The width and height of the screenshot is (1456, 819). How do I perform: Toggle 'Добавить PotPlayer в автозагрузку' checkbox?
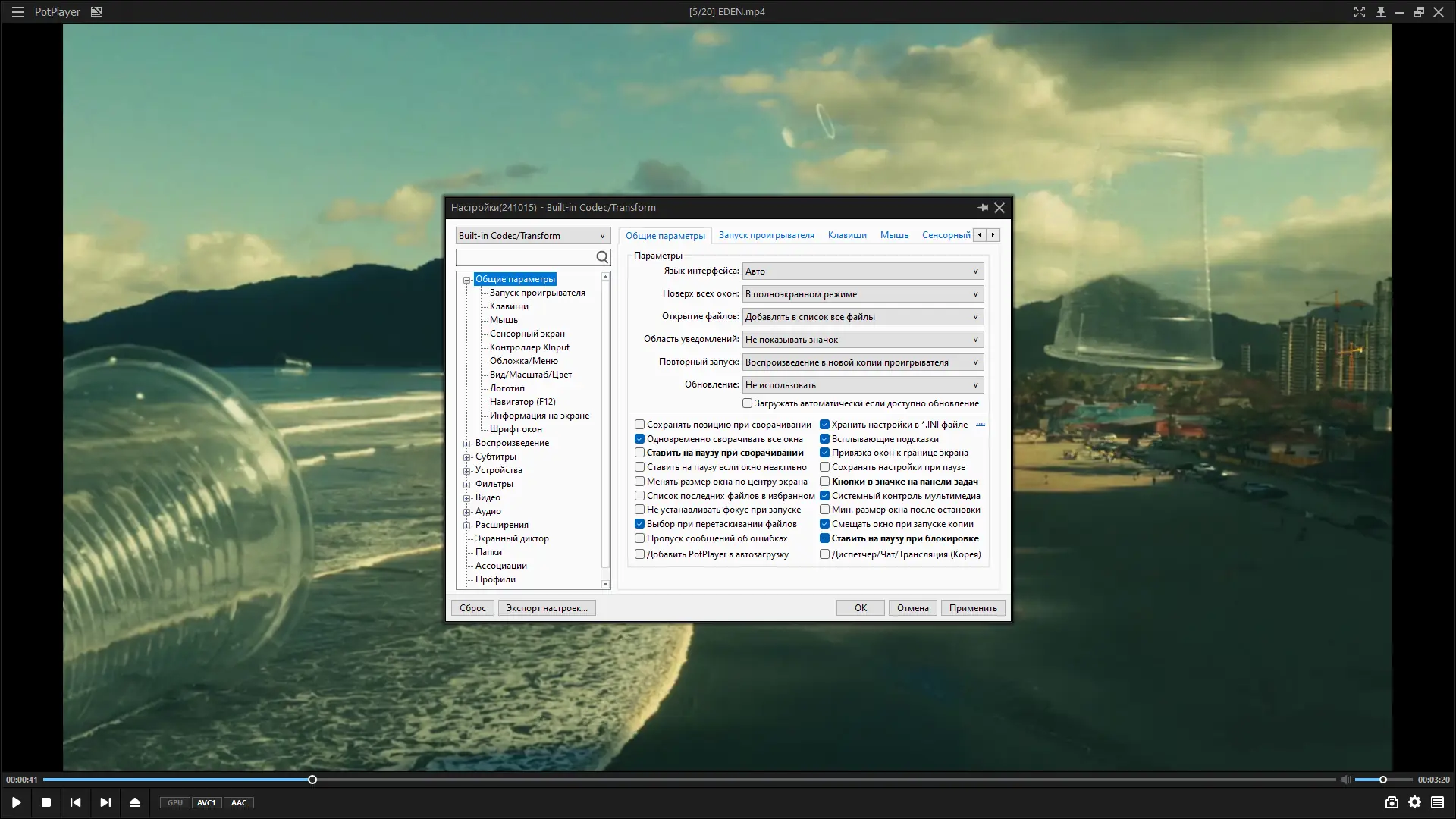click(x=639, y=554)
